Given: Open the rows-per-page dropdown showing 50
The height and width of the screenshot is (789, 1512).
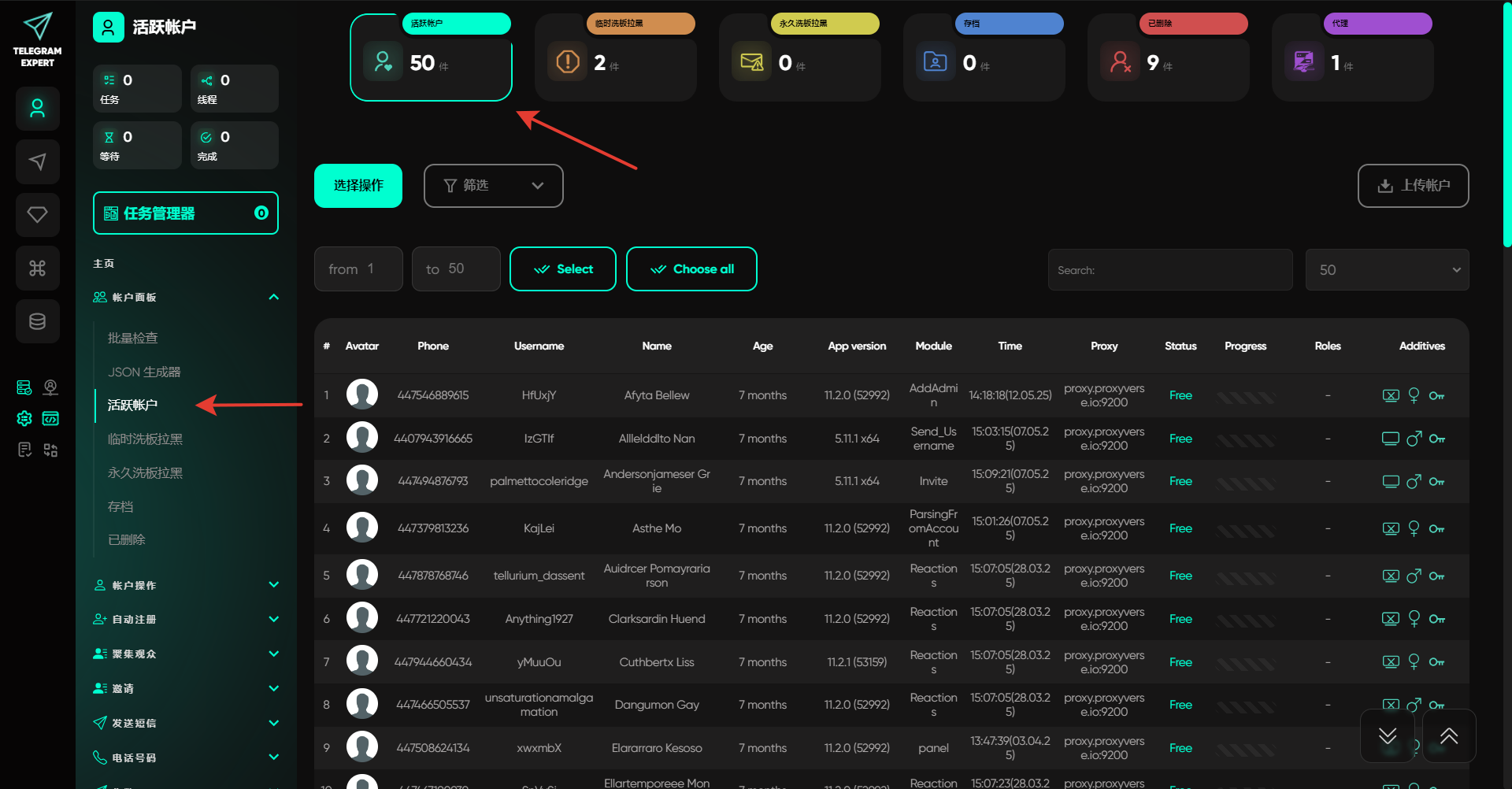Looking at the screenshot, I should [1386, 270].
